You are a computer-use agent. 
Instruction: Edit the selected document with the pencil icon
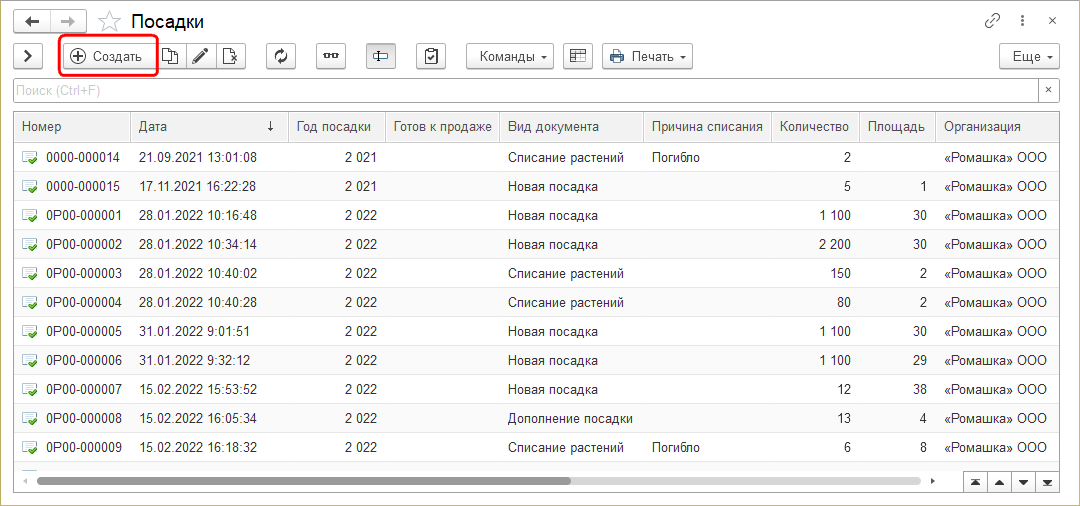coord(201,56)
